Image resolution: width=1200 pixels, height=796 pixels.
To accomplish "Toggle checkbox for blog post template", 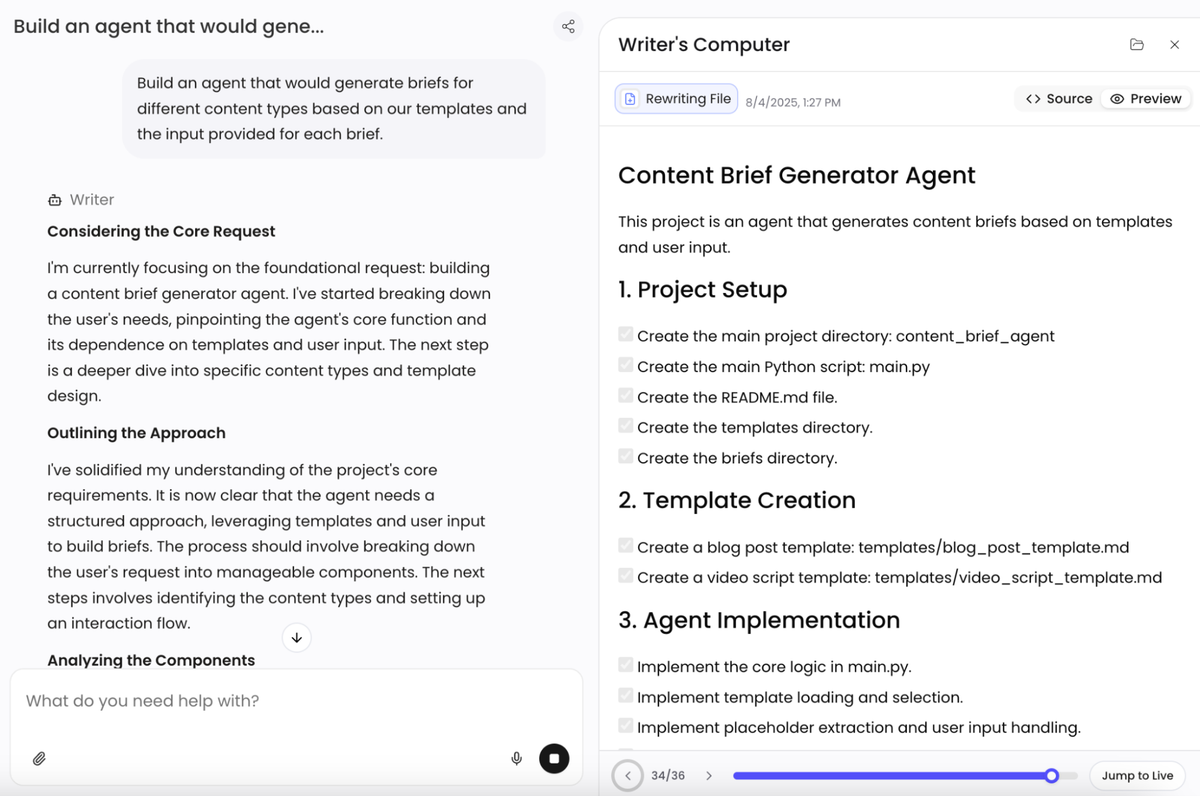I will click(x=626, y=547).
